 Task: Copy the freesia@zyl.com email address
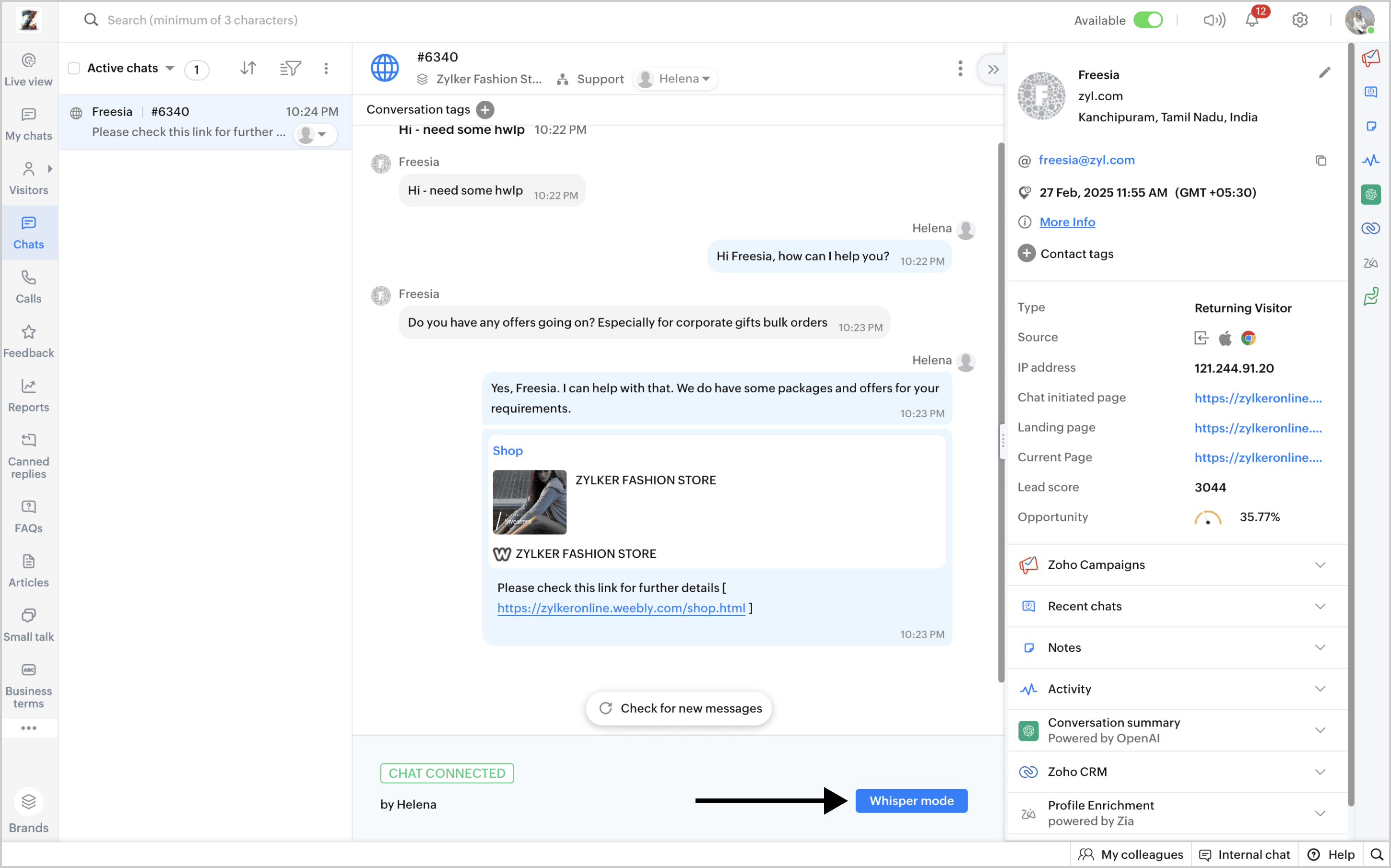(1320, 161)
